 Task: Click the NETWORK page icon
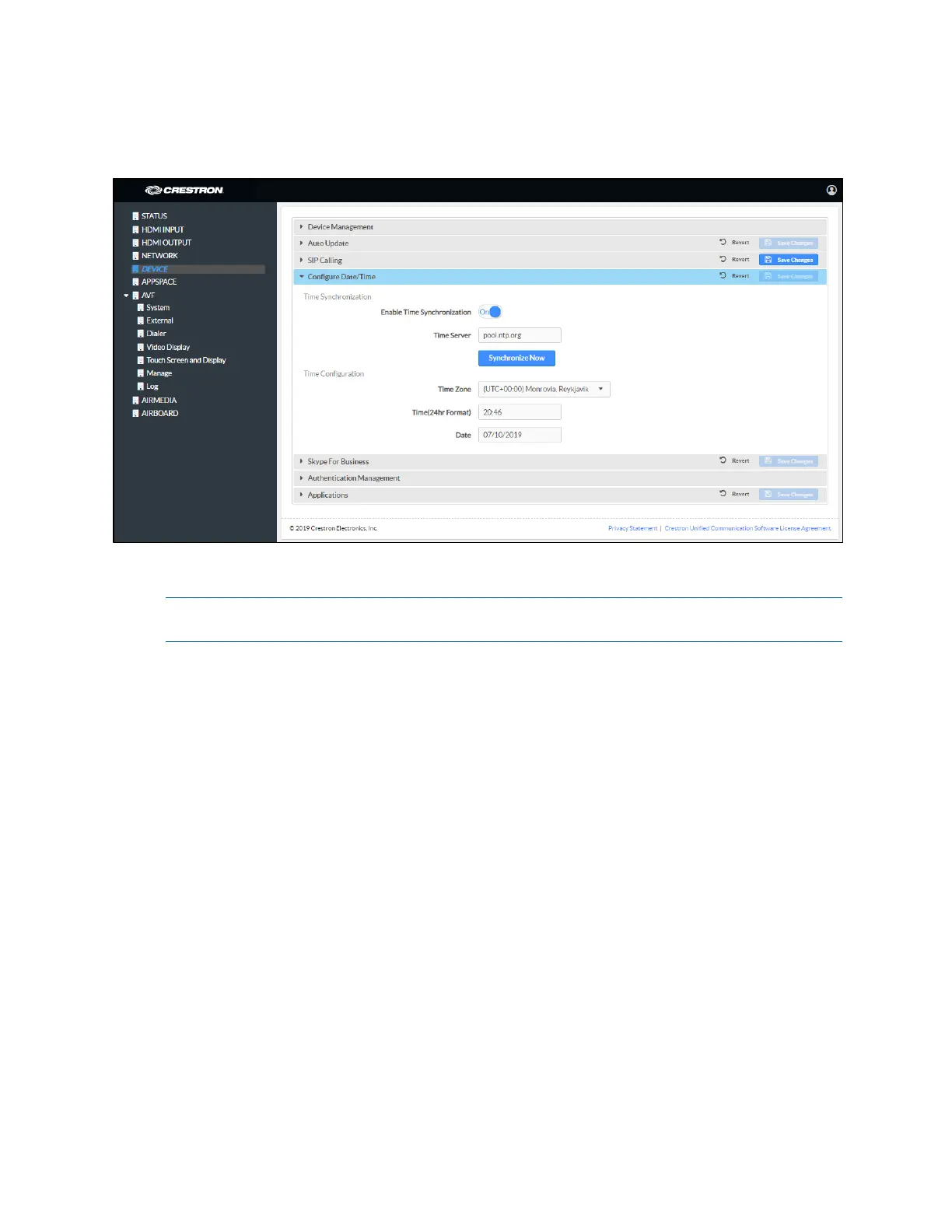pyautogui.click(x=135, y=256)
